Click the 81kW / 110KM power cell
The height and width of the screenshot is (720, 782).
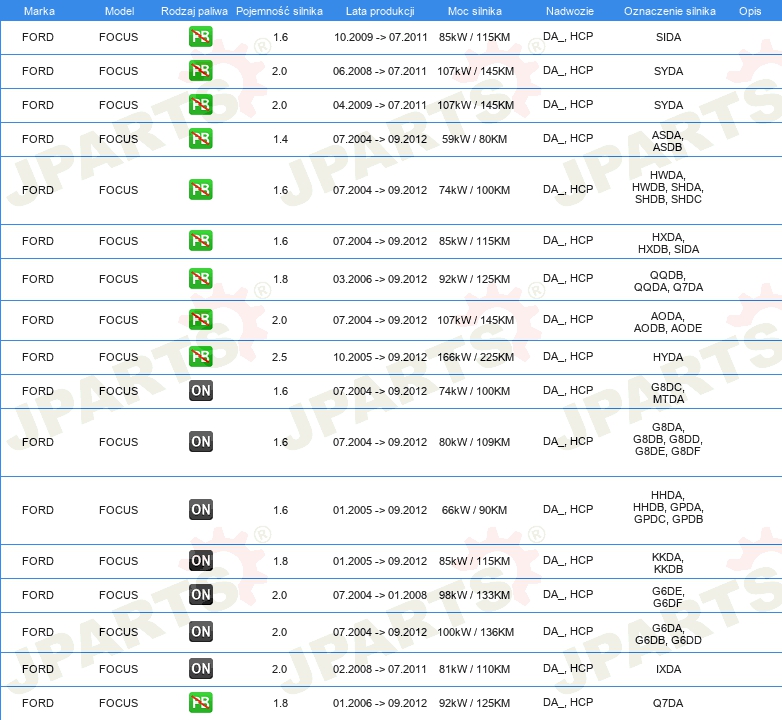[474, 669]
